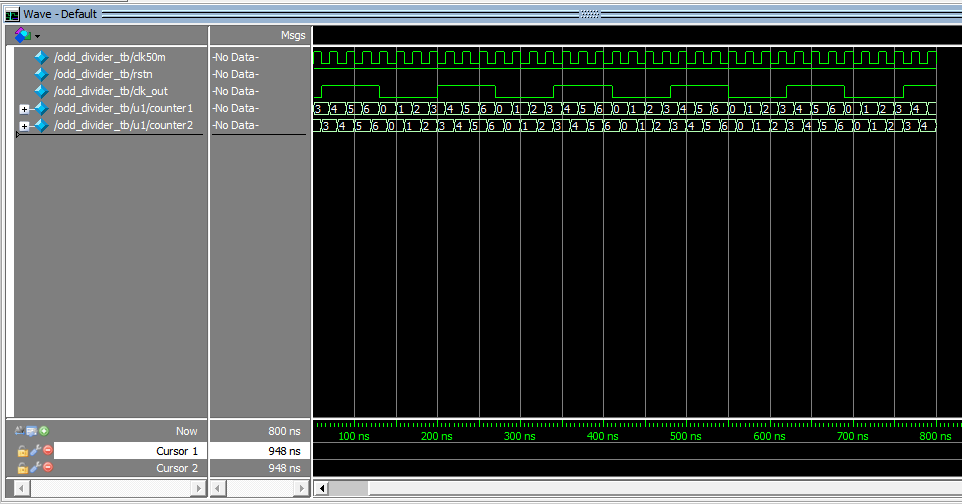
Task: Click the Msgs pane scroll left arrow
Action: tap(218, 489)
